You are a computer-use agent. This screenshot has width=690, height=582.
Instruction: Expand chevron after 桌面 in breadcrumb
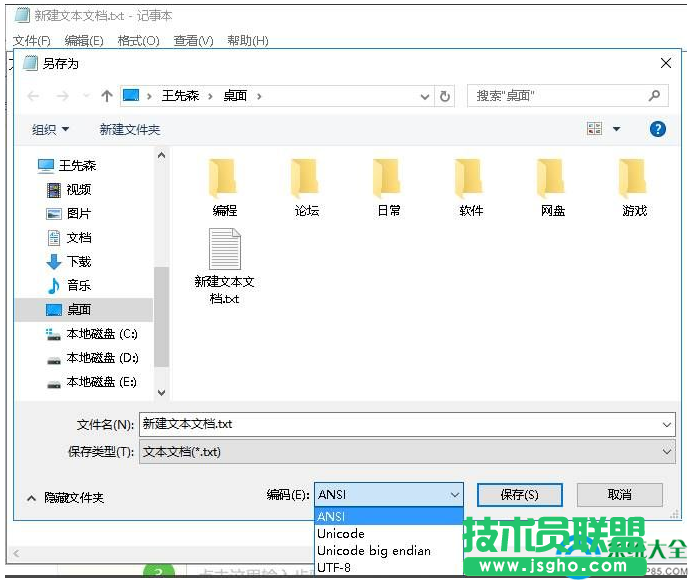259,96
